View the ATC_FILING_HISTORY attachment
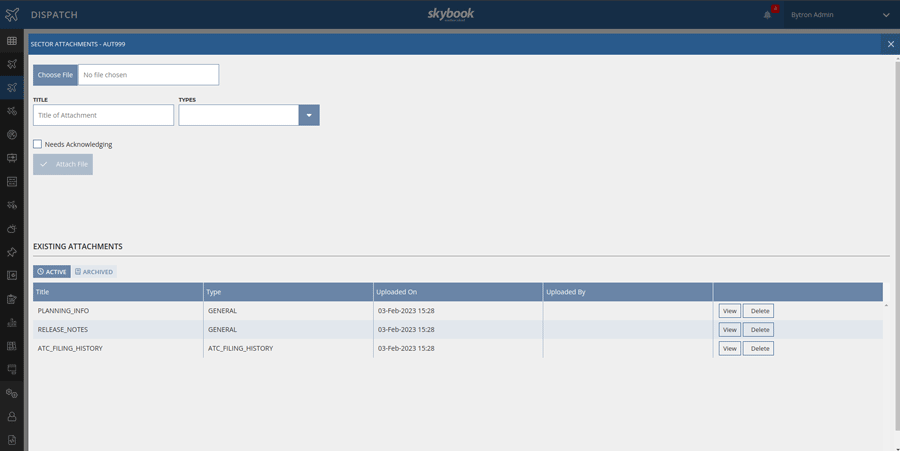900x451 pixels. [x=729, y=349]
